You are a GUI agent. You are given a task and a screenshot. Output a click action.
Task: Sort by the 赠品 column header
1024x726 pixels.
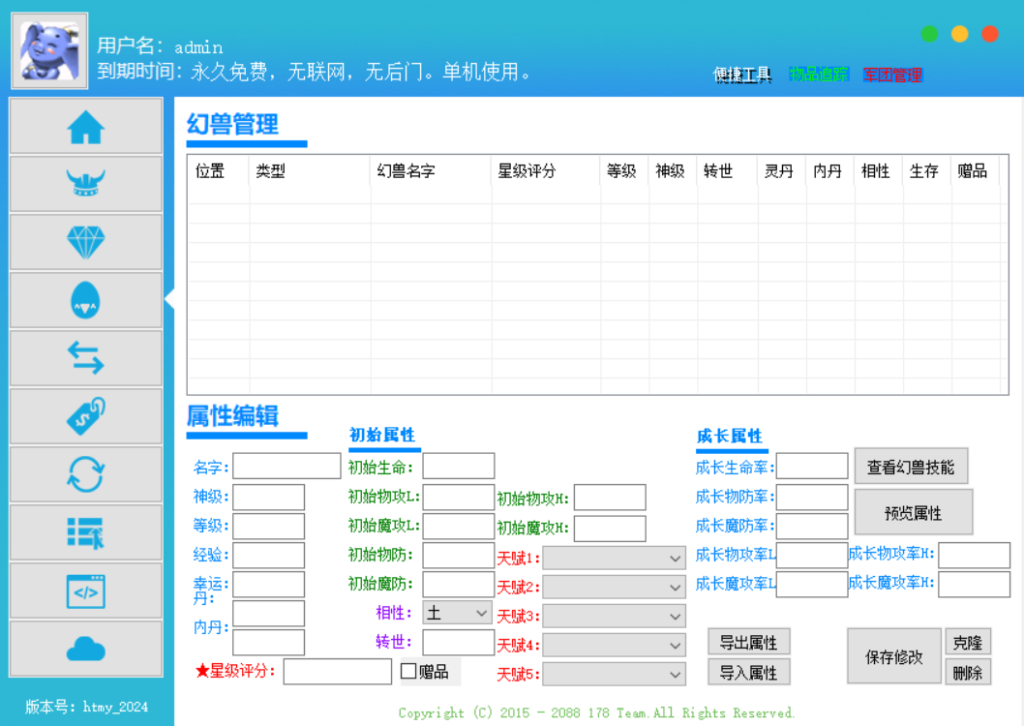click(974, 171)
